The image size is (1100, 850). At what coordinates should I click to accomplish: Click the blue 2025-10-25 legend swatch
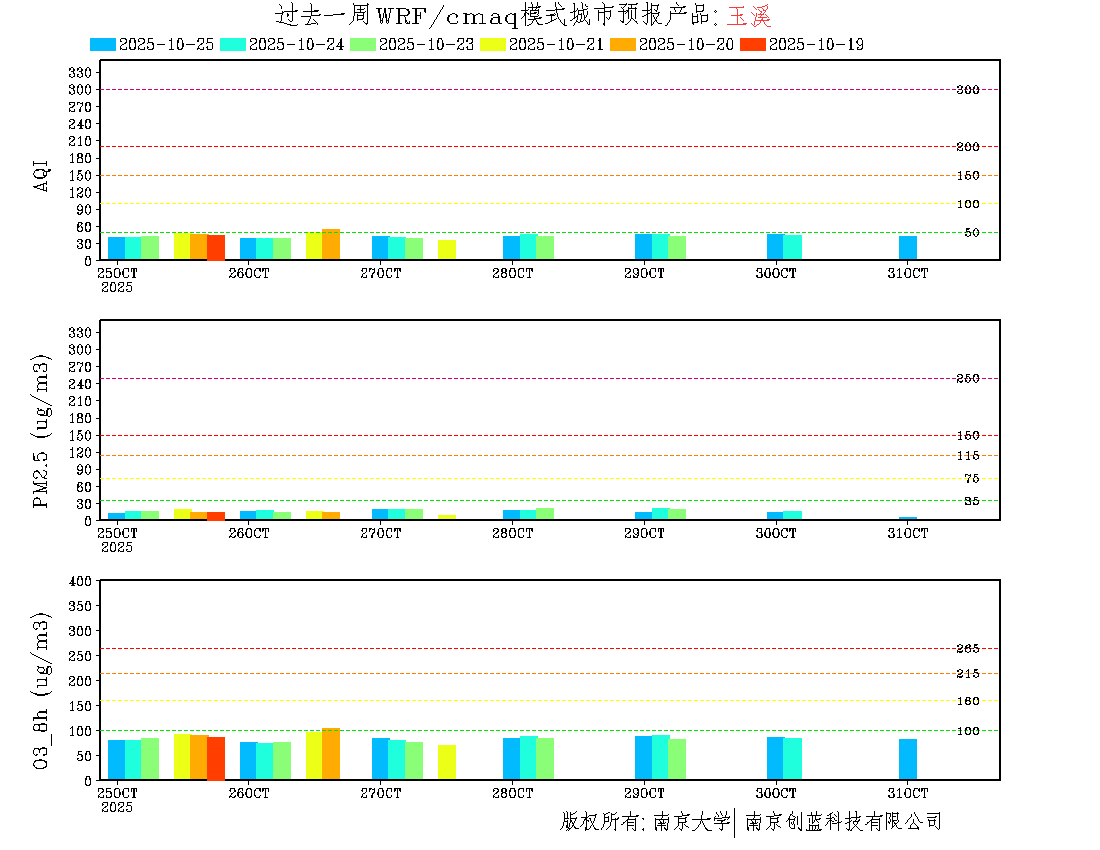[x=103, y=44]
